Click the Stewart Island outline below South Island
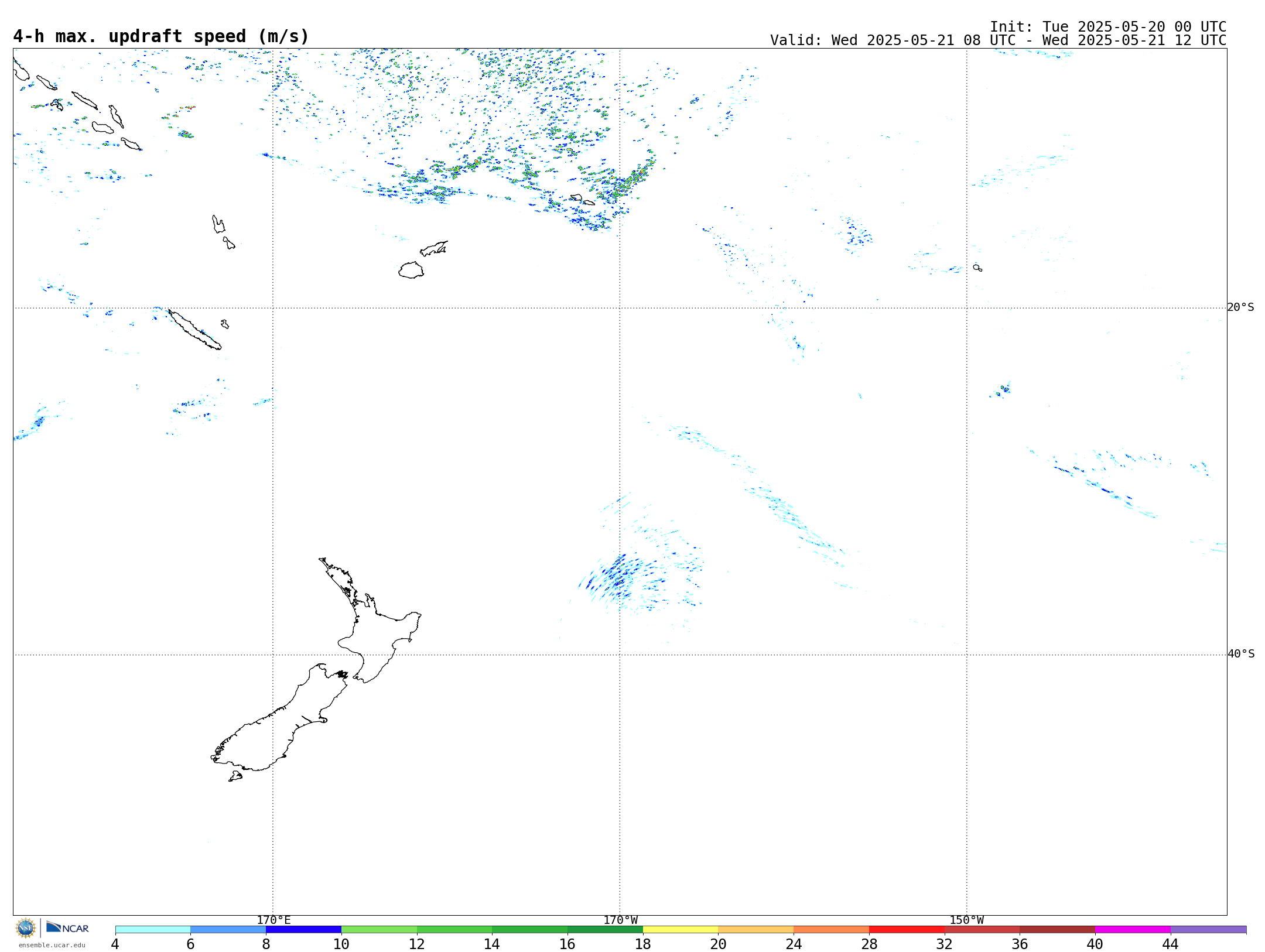Image resolution: width=1265 pixels, height=952 pixels. (x=235, y=776)
